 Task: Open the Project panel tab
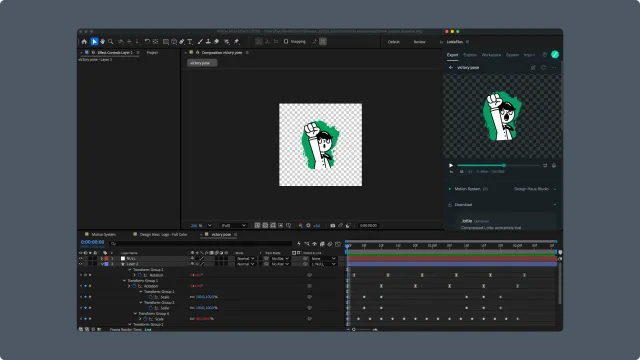tap(152, 53)
